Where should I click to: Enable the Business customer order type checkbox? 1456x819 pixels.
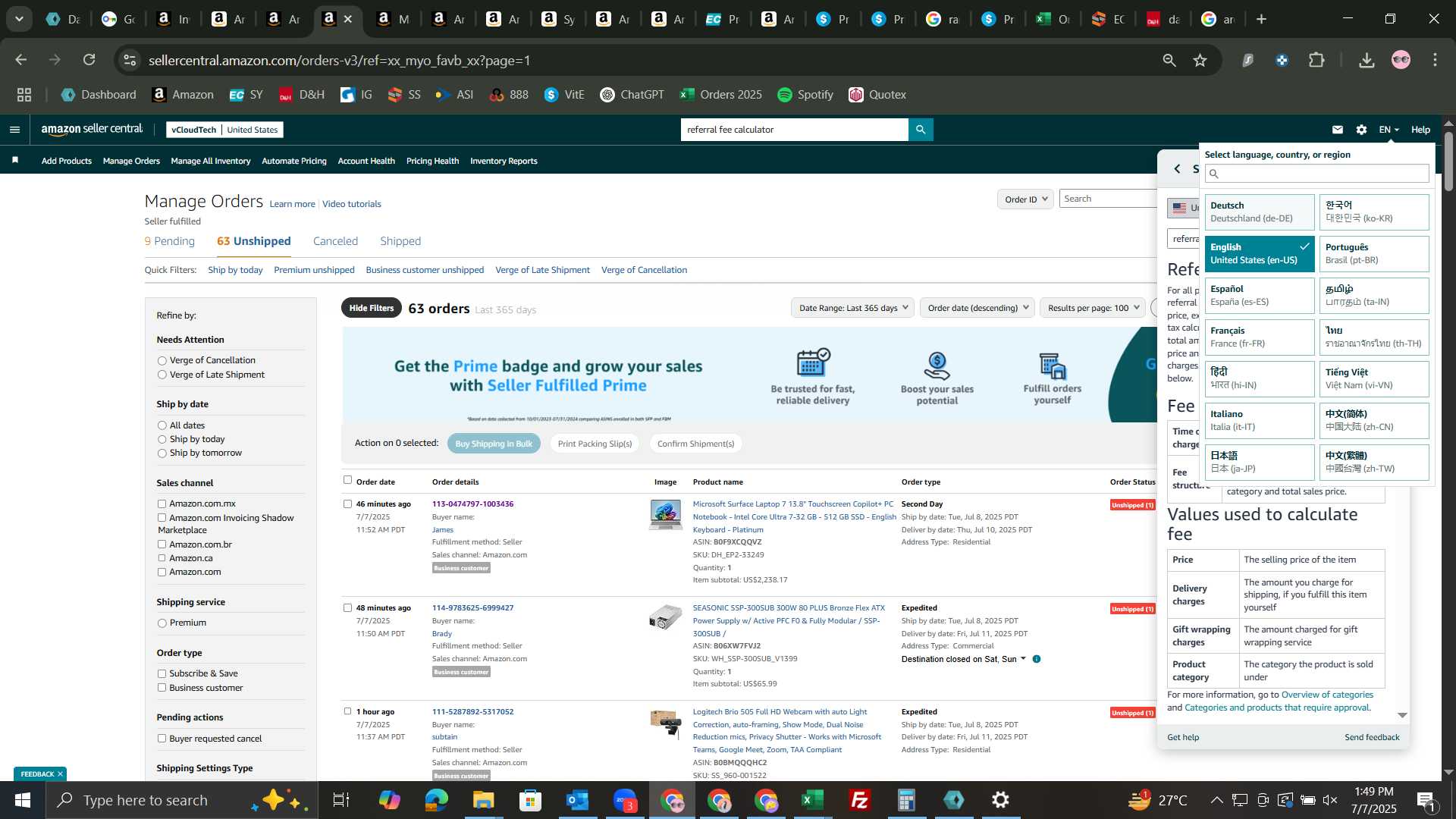click(x=162, y=688)
